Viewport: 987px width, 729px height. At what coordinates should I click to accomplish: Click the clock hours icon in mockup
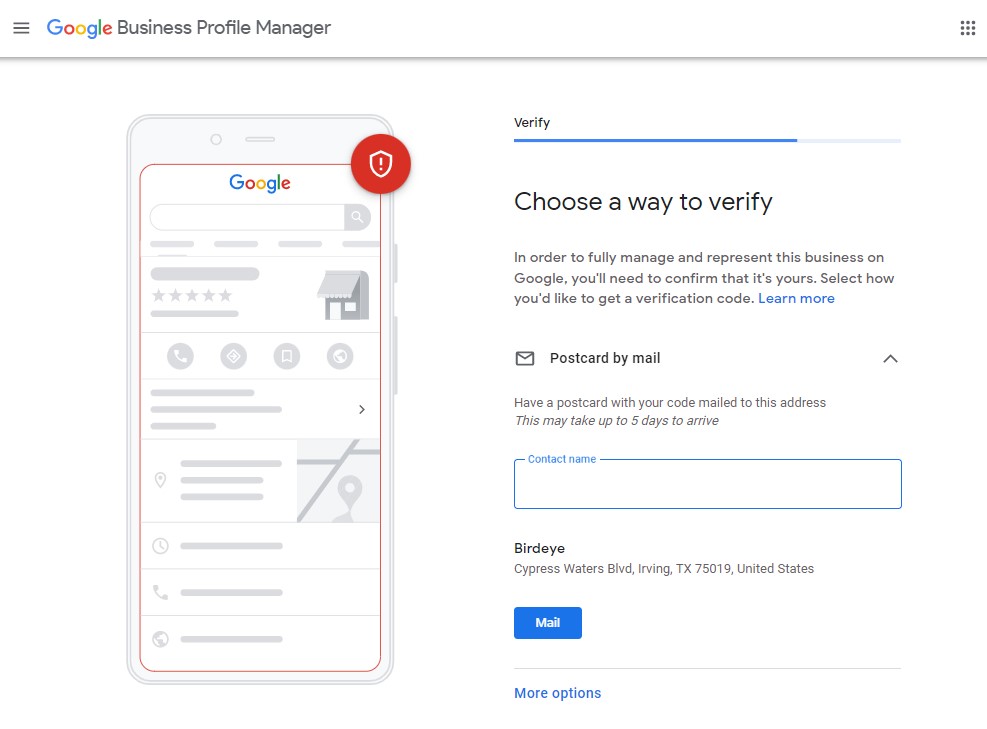coord(161,546)
